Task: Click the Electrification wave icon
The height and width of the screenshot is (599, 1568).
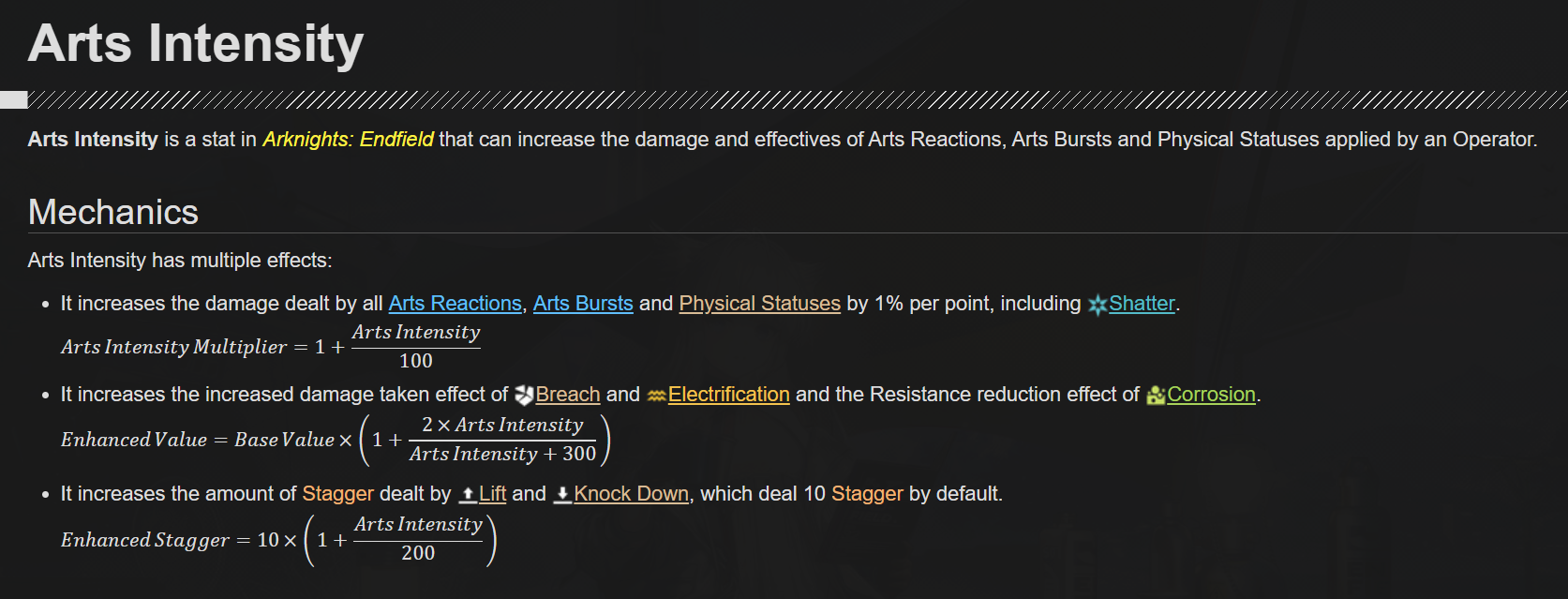Action: coord(656,396)
